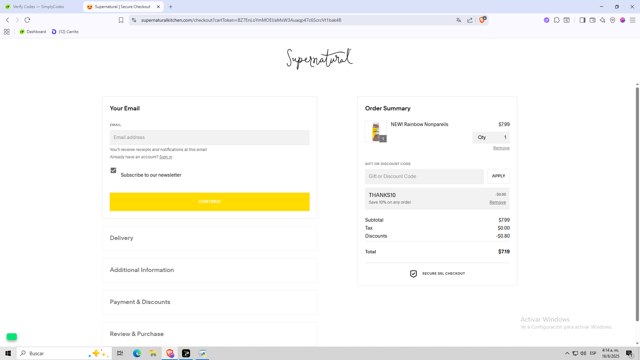Toggle Subscribe to our newsletter checkbox
The width and height of the screenshot is (640, 360).
[113, 170]
